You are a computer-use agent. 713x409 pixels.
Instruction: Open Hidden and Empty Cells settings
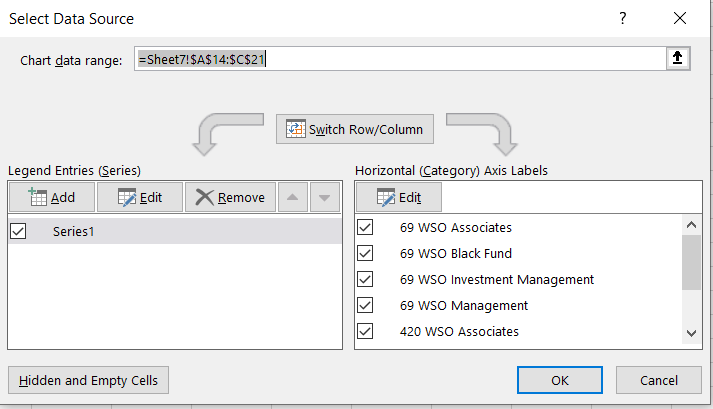coord(89,380)
